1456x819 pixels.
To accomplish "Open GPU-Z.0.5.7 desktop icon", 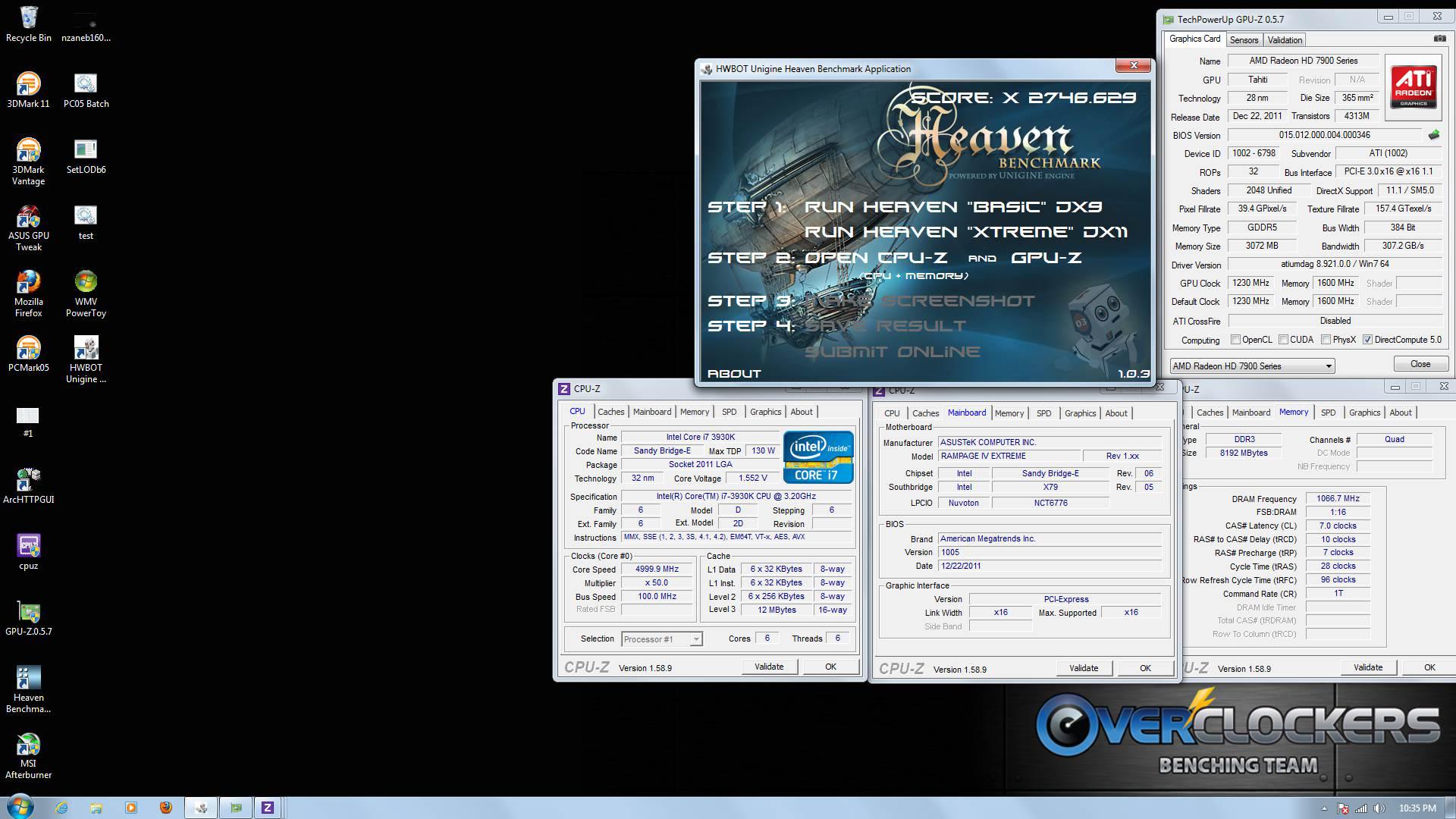I will coord(28,617).
